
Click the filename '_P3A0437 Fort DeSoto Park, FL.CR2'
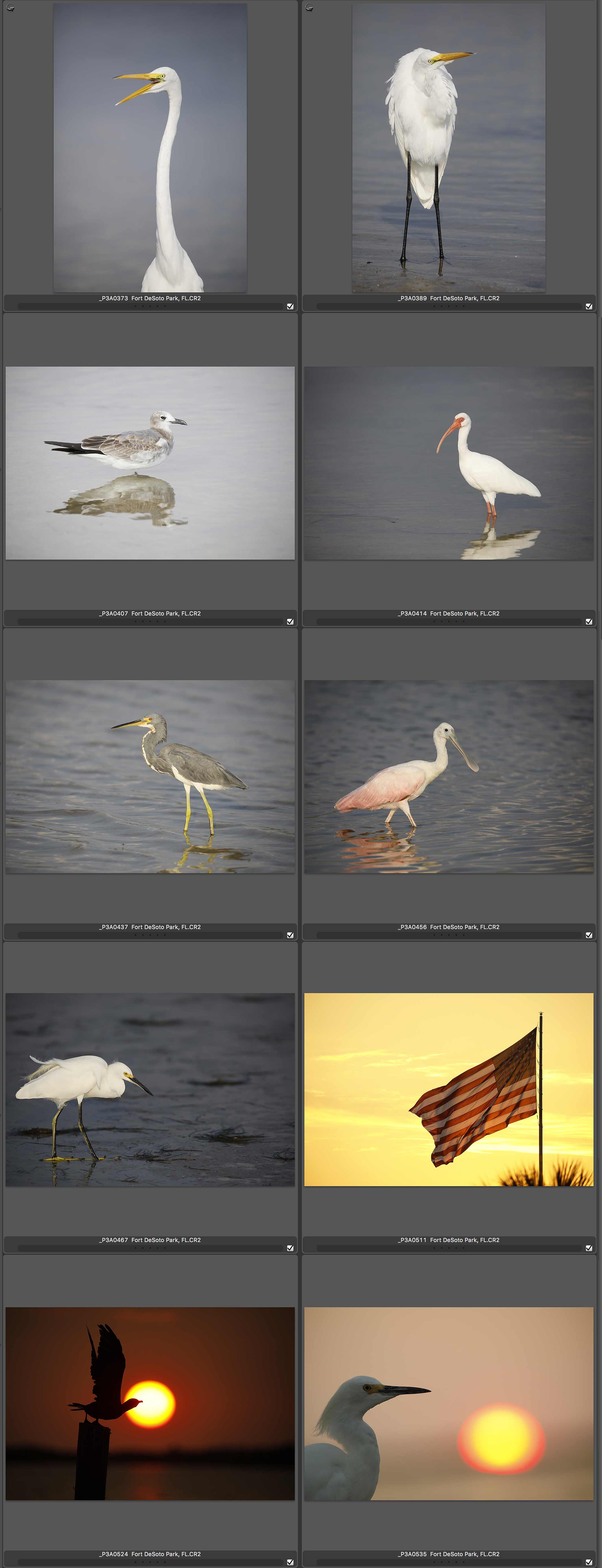click(150, 927)
